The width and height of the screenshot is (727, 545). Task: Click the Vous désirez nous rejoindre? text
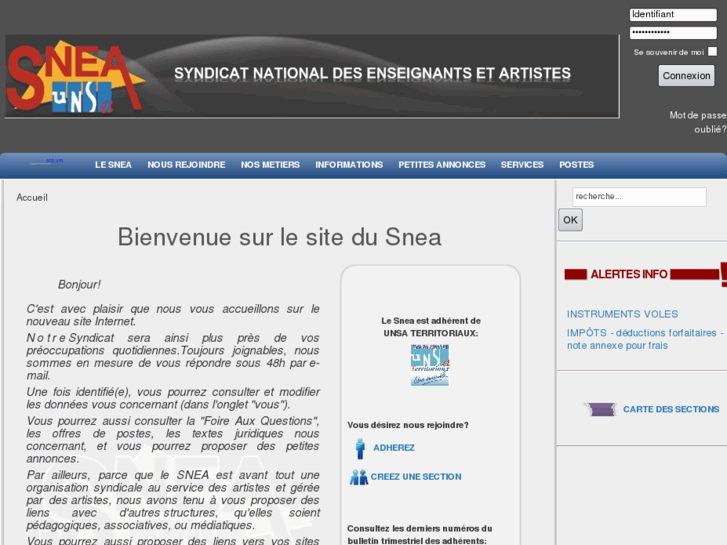408,425
